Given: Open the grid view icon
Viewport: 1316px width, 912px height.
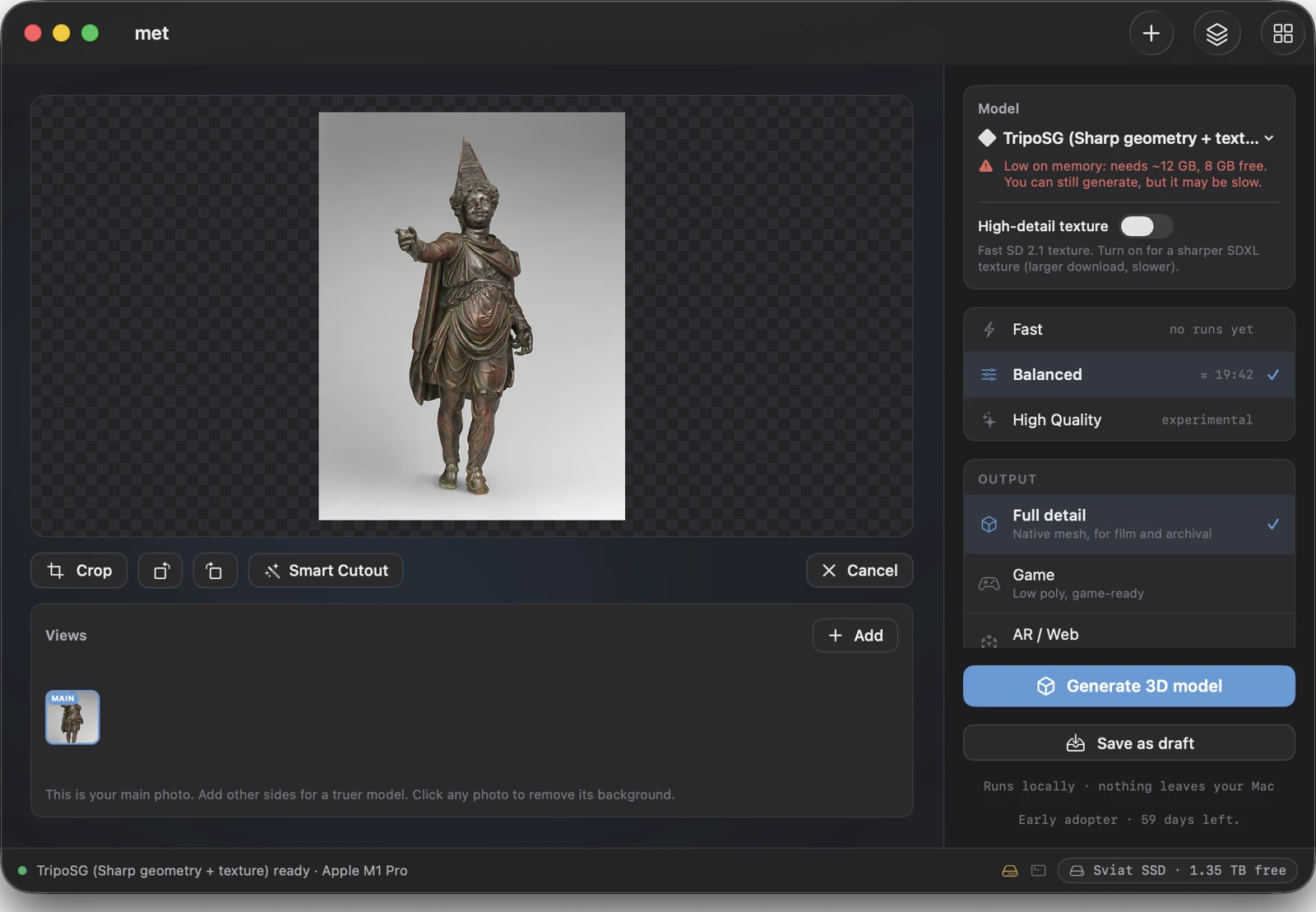Looking at the screenshot, I should (1282, 33).
